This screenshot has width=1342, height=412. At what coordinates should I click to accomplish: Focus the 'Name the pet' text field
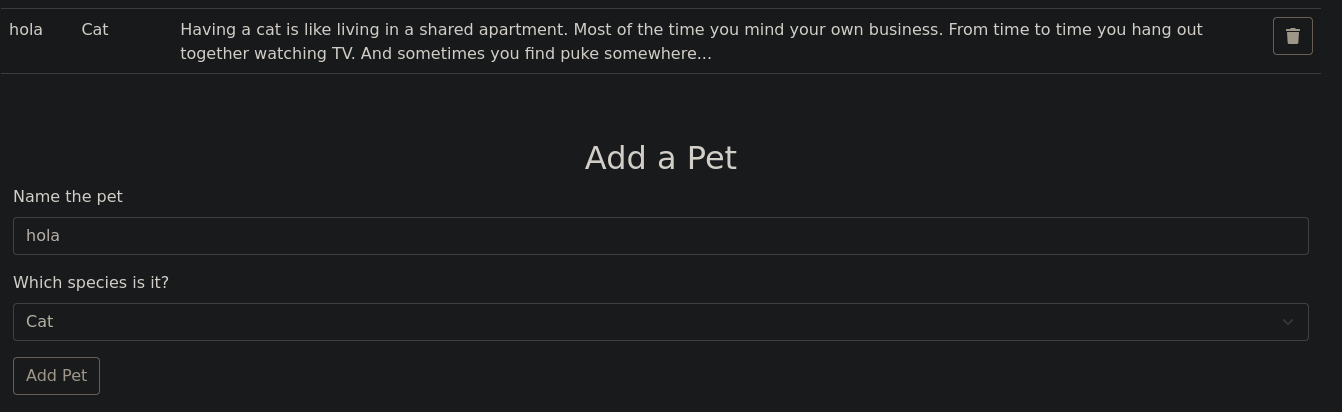point(660,236)
